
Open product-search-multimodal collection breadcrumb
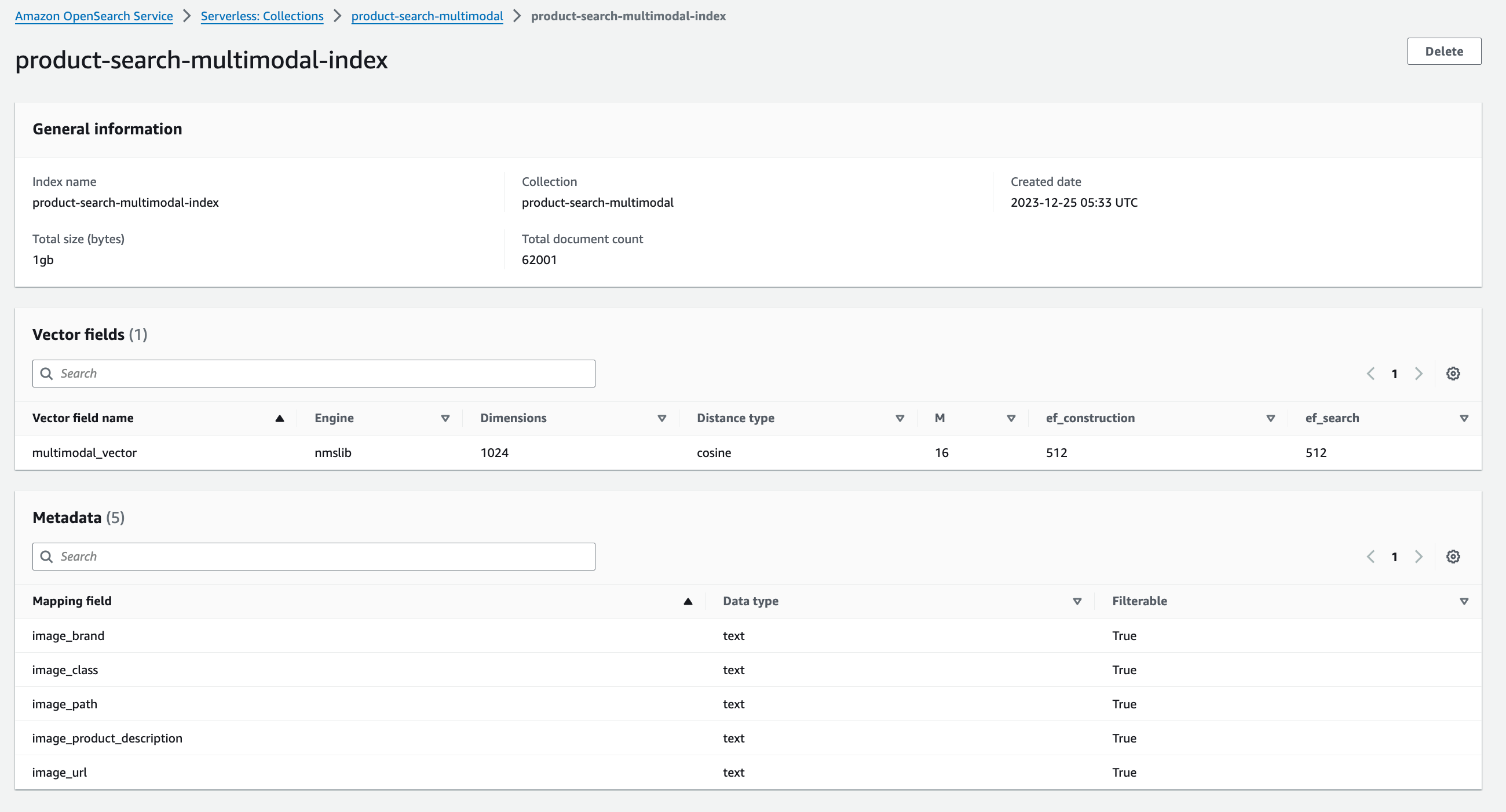pos(427,16)
